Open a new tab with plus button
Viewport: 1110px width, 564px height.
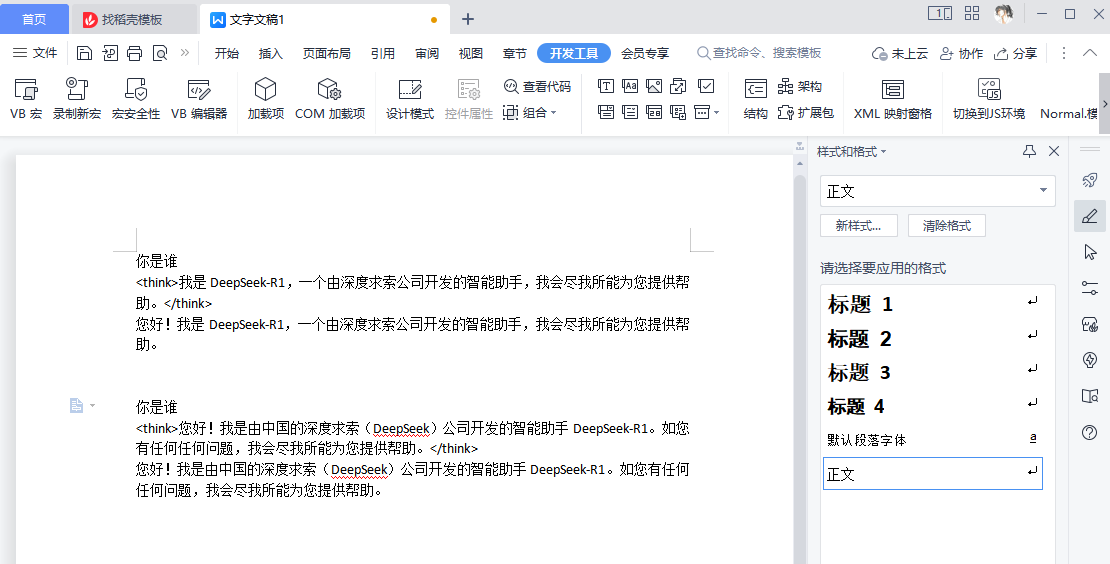click(x=467, y=19)
